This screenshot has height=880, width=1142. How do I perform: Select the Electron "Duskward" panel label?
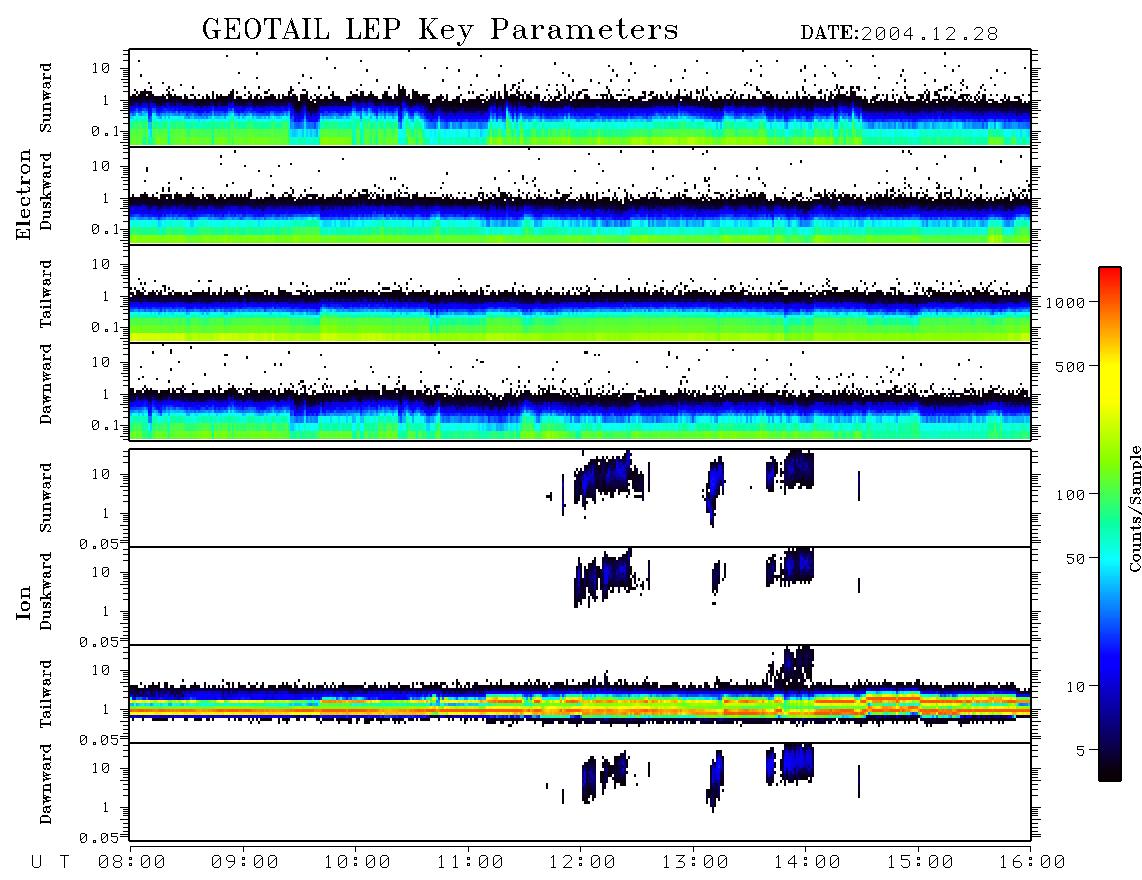click(x=46, y=192)
